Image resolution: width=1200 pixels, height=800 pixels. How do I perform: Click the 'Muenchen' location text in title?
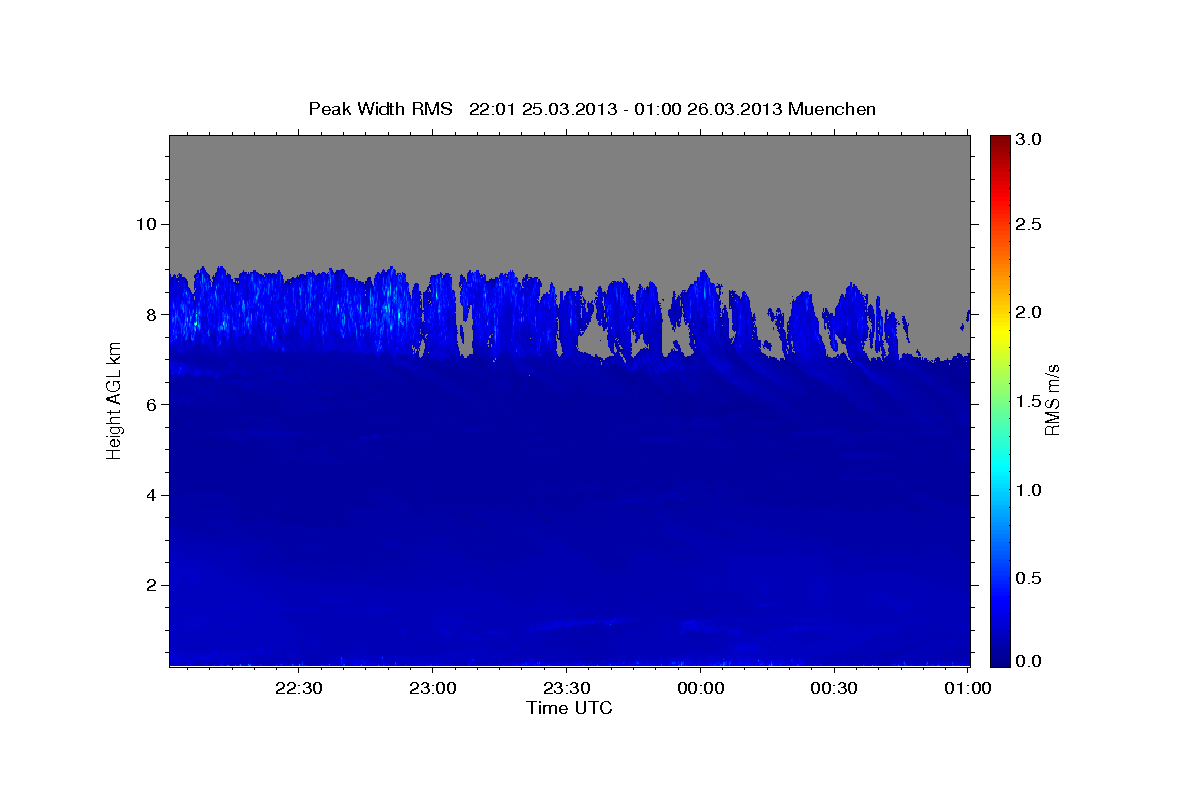[x=832, y=109]
